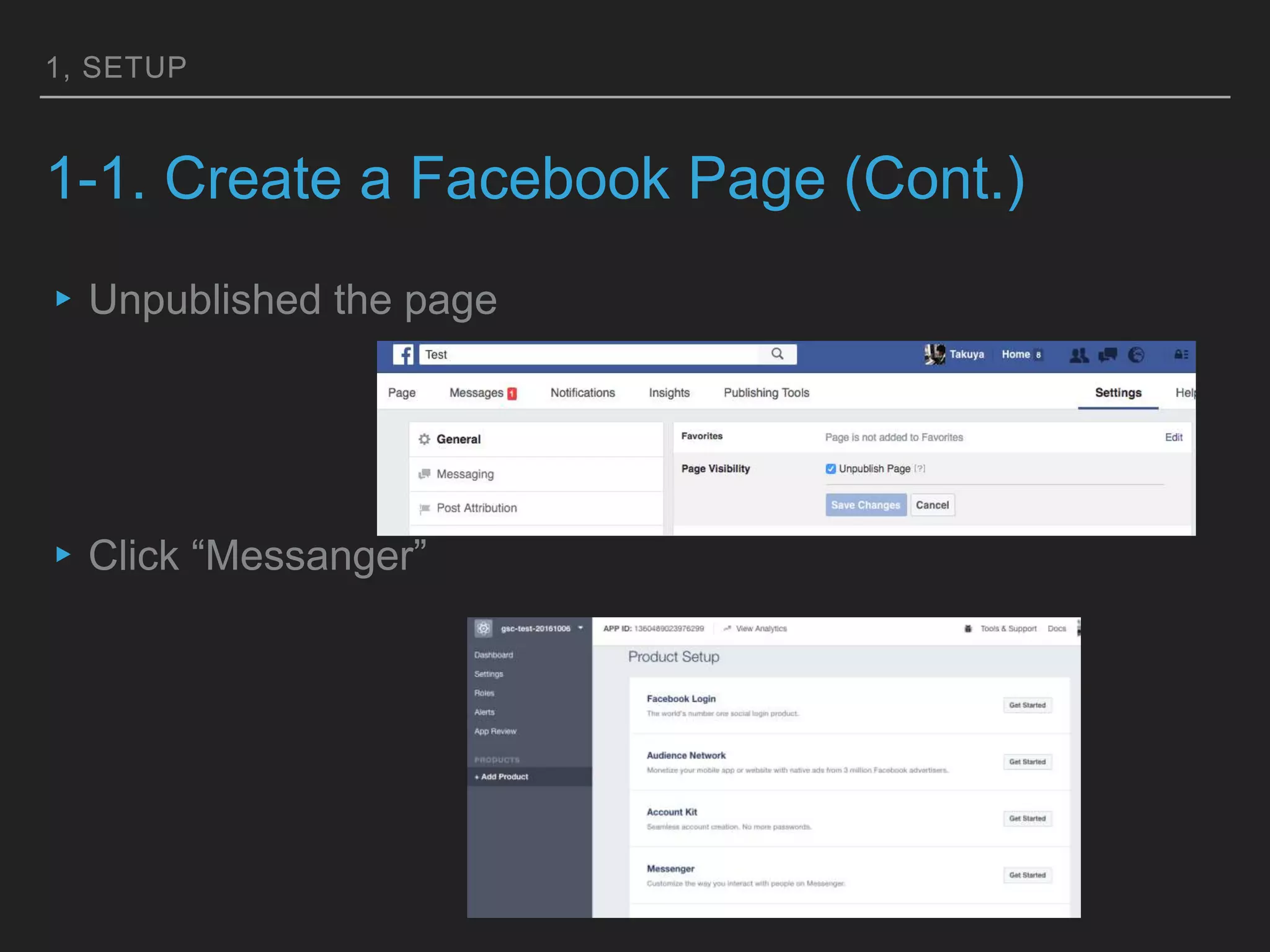
Task: Click the app gear icon beside gsc-test-20161006
Action: tap(483, 628)
